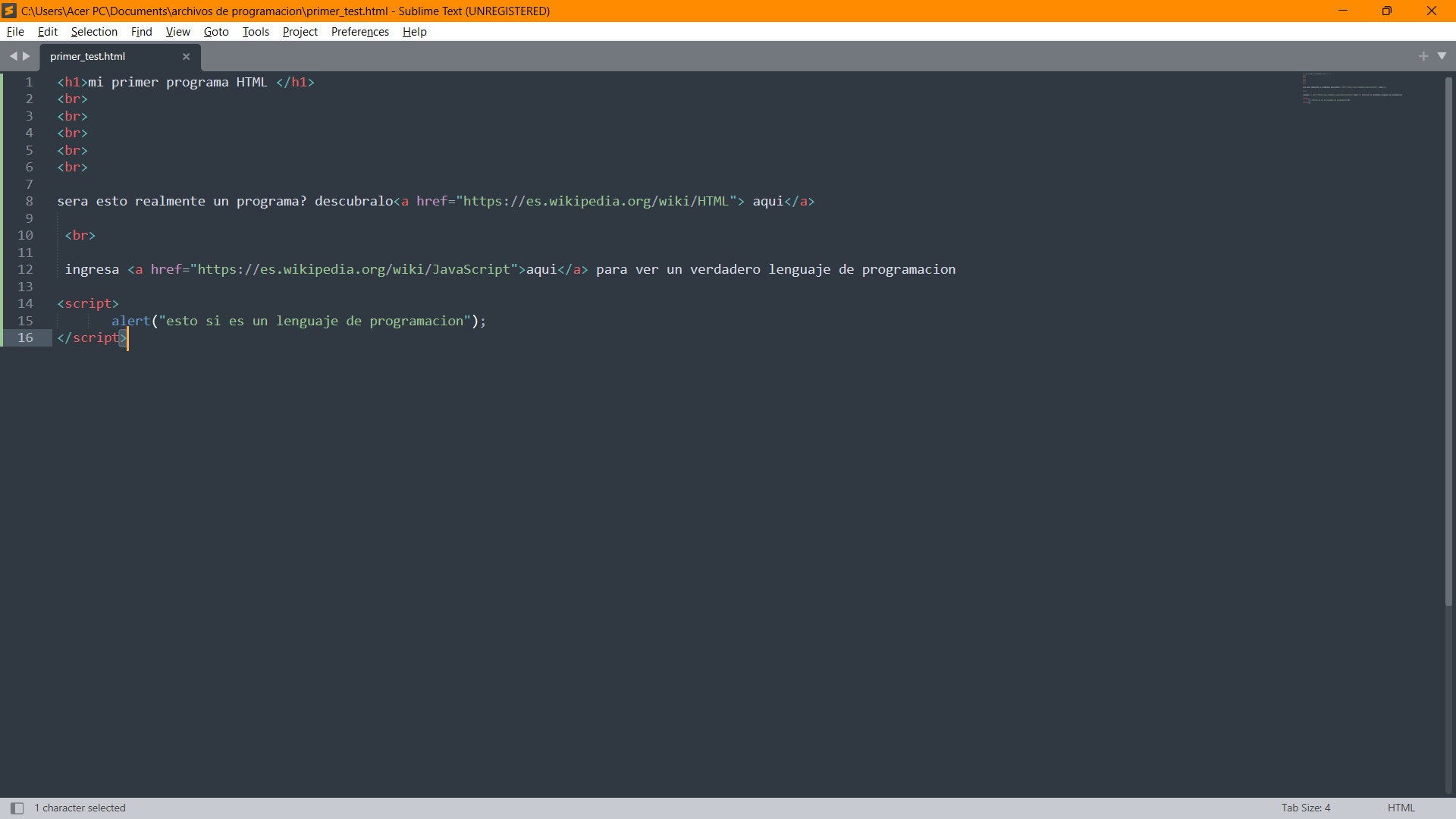The width and height of the screenshot is (1456, 819).
Task: Click line number 16 in the gutter
Action: 25,338
